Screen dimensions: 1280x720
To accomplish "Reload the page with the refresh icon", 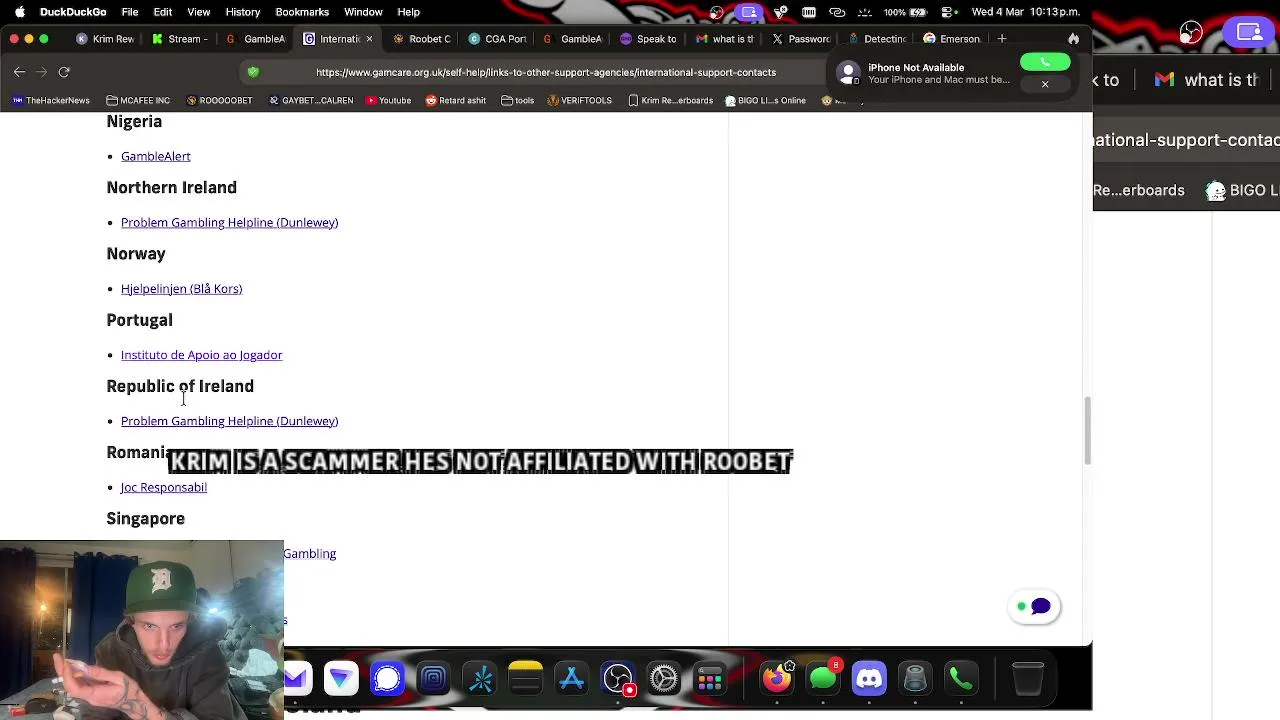I will (x=64, y=72).
